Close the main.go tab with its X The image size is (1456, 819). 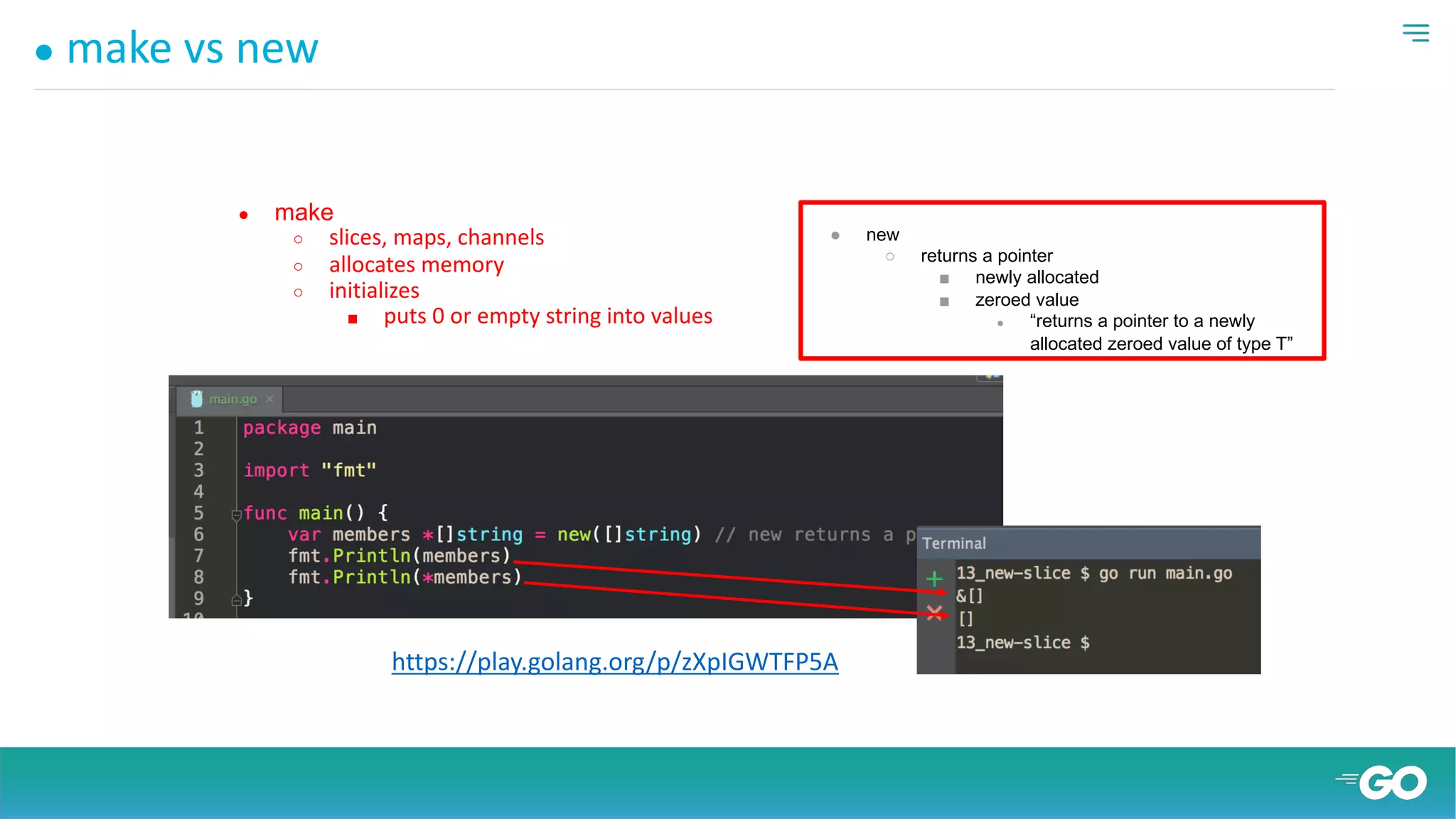(x=269, y=399)
